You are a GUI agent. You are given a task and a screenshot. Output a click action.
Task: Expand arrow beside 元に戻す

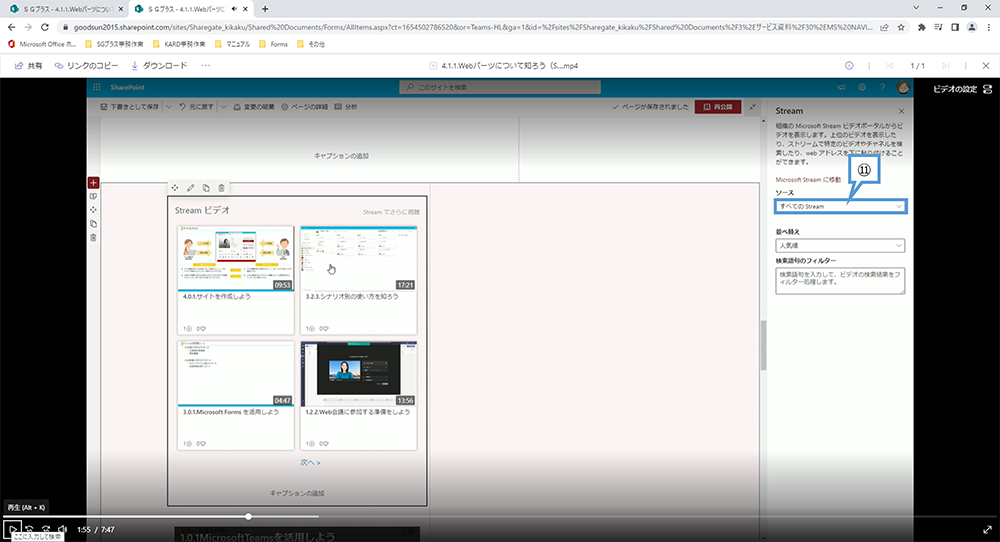(223, 107)
